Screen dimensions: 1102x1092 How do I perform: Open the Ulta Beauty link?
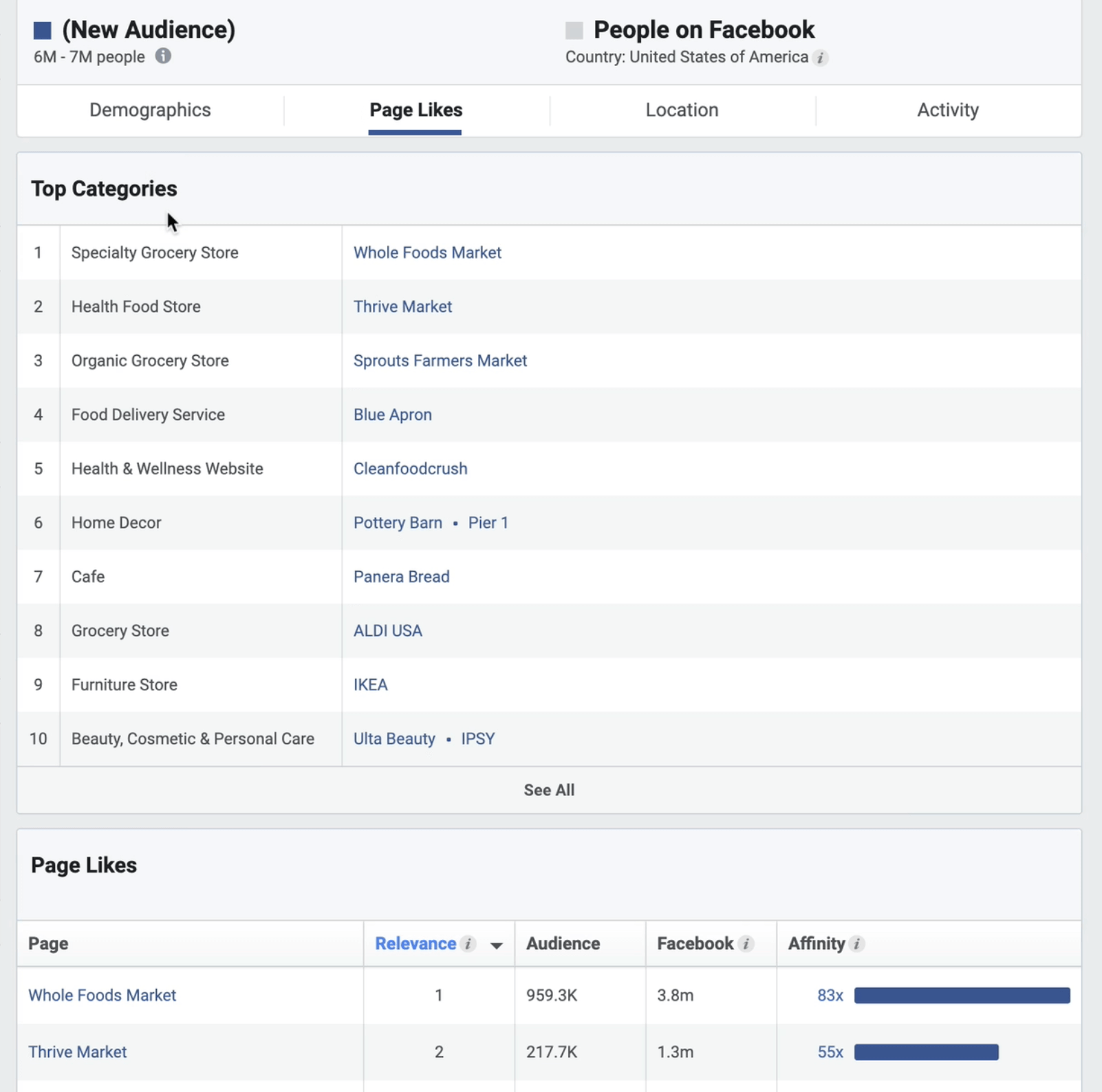[x=394, y=739]
